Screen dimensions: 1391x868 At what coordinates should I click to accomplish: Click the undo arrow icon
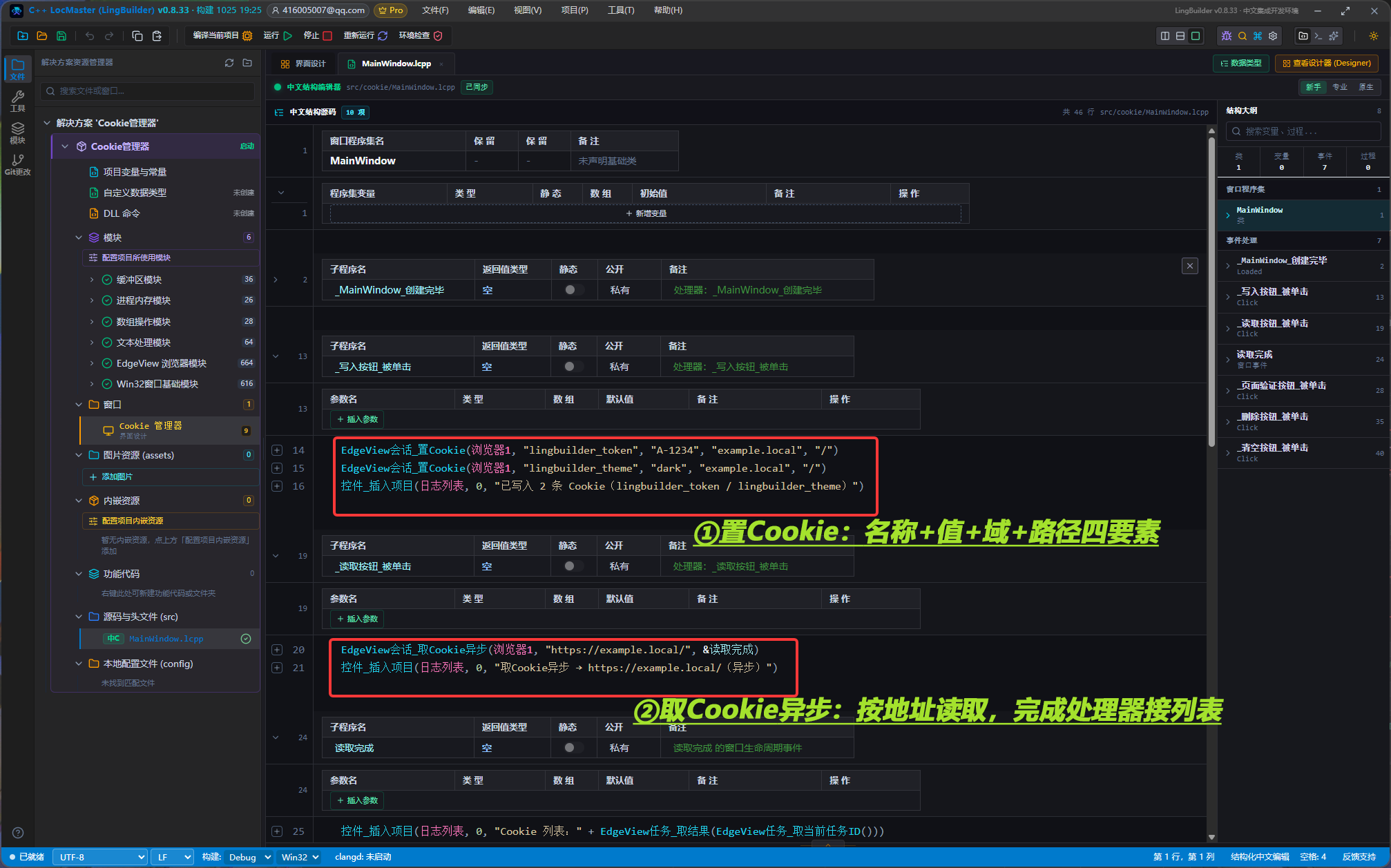tap(90, 36)
